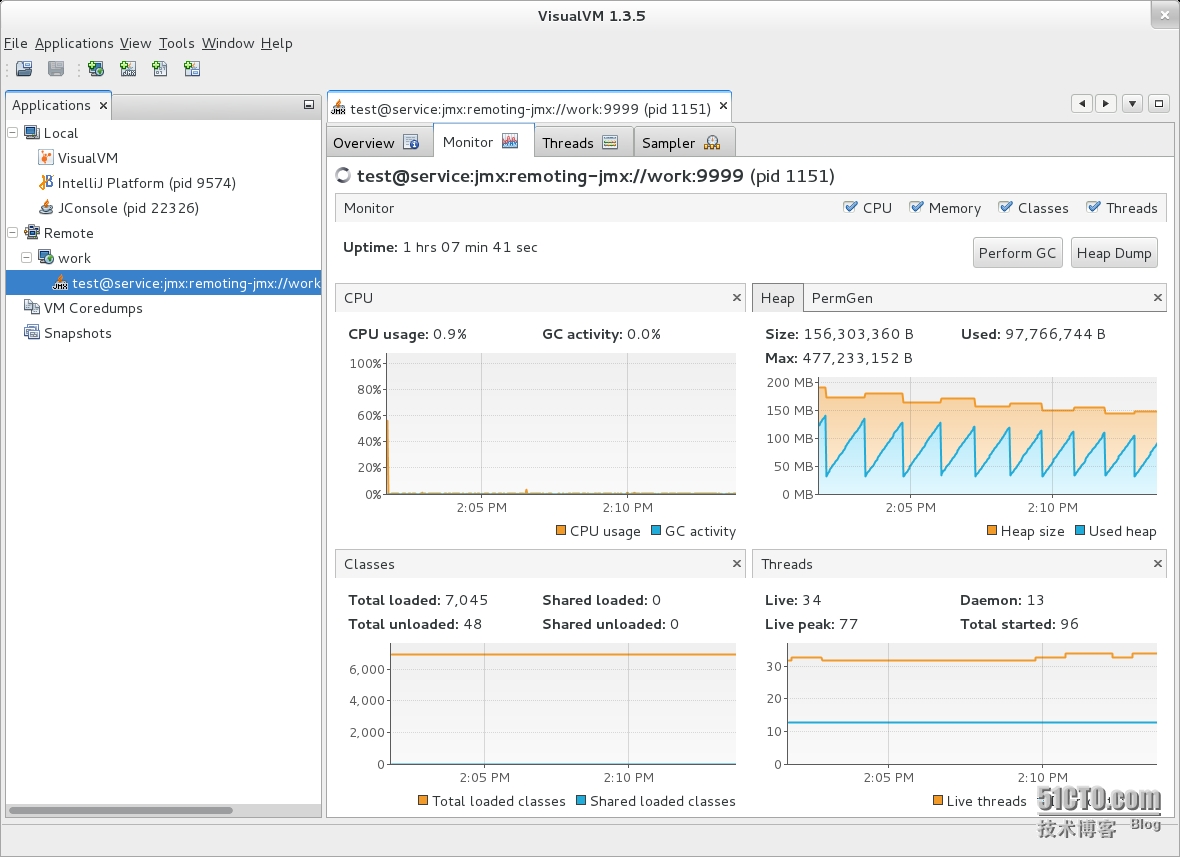Uncheck the Classes monitor checkbox
The width and height of the screenshot is (1180, 857).
point(1005,207)
